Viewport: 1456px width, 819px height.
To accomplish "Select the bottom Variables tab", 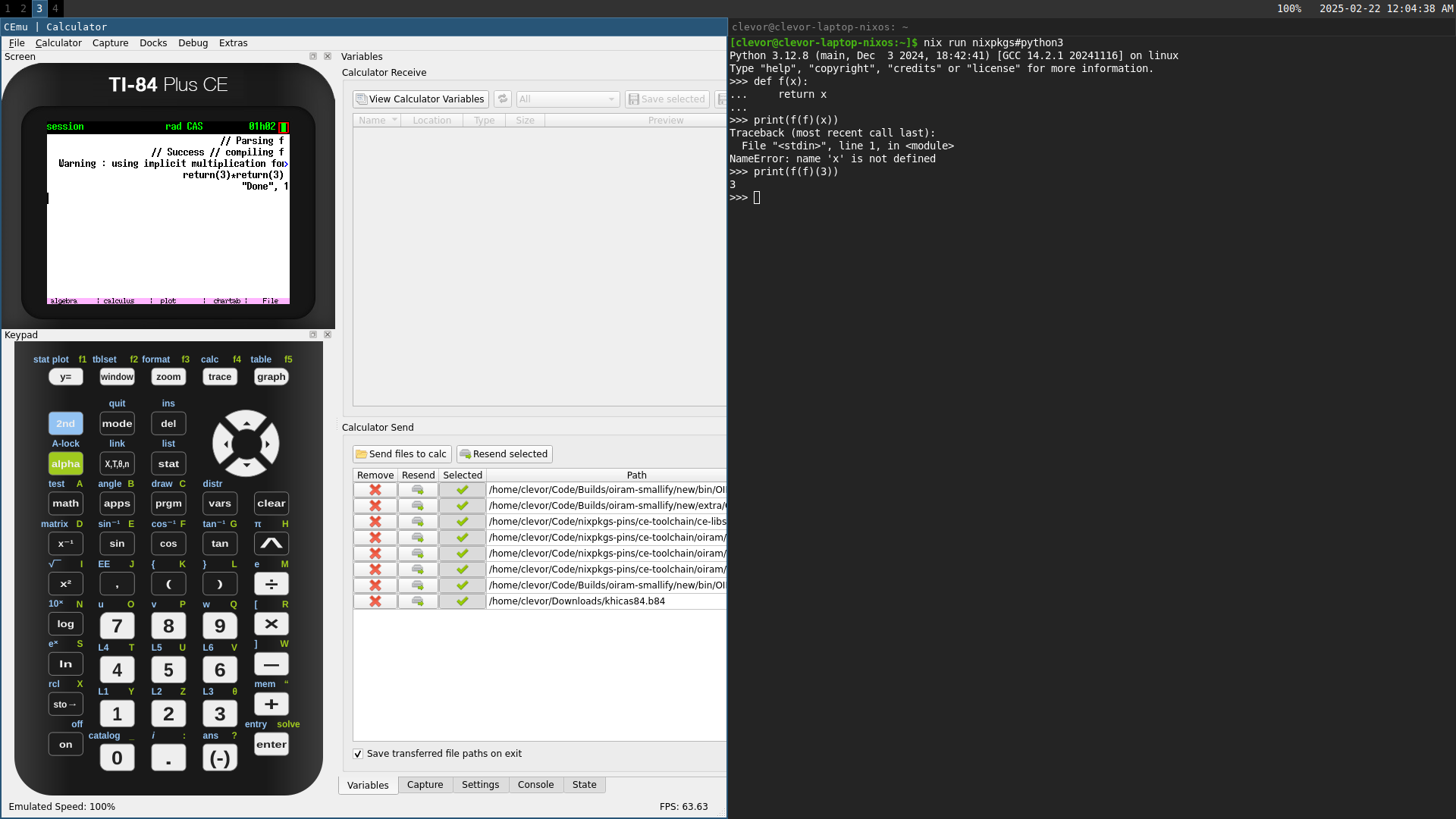I will click(368, 786).
